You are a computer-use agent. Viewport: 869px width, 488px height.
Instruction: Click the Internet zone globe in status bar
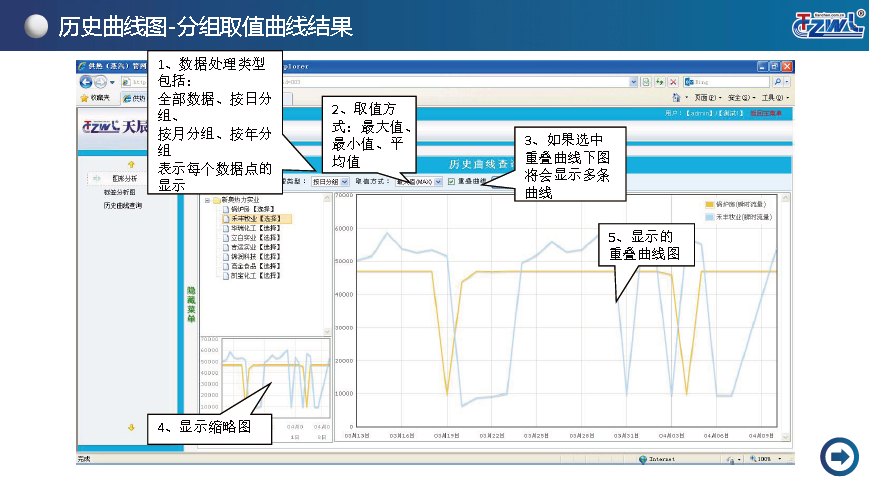pyautogui.click(x=643, y=459)
